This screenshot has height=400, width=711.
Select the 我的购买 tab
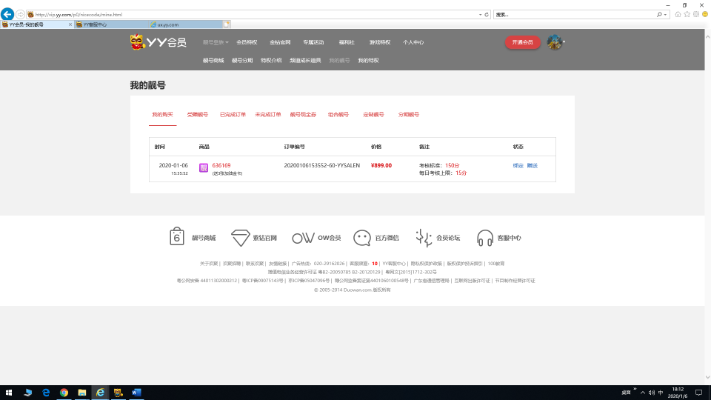(162, 115)
